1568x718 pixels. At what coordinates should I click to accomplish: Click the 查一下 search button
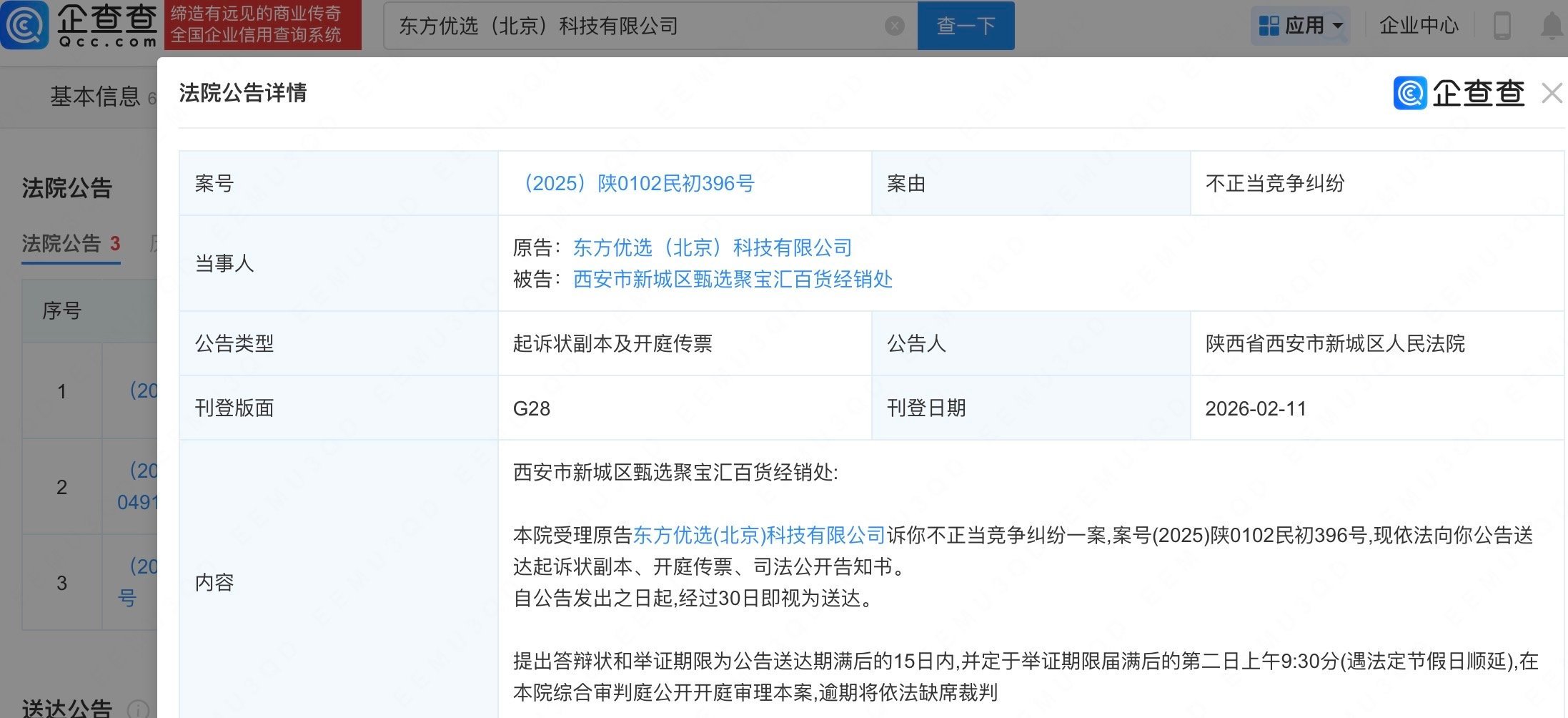point(966,26)
